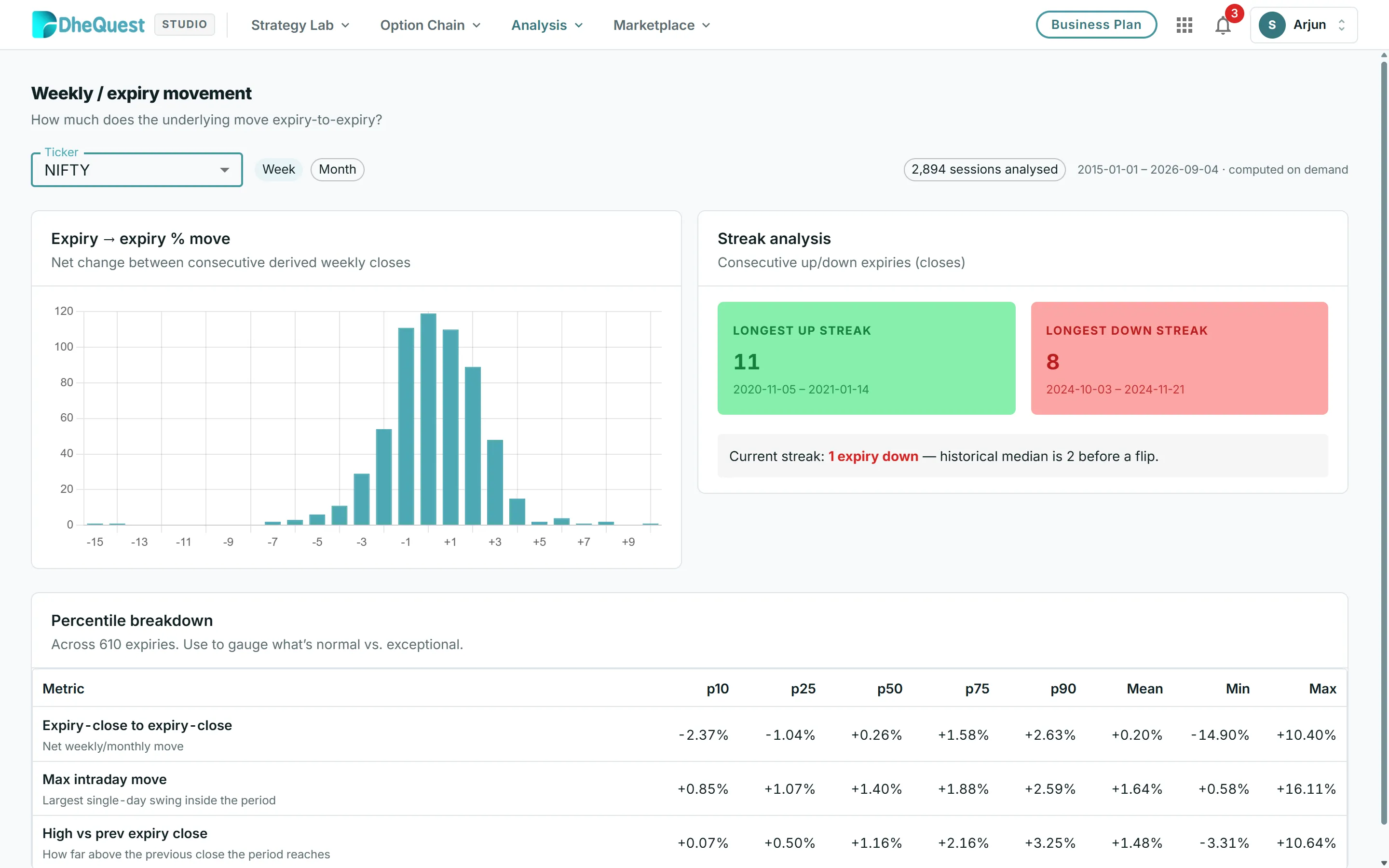Click the Business Plan button
1389x868 pixels.
tap(1096, 25)
